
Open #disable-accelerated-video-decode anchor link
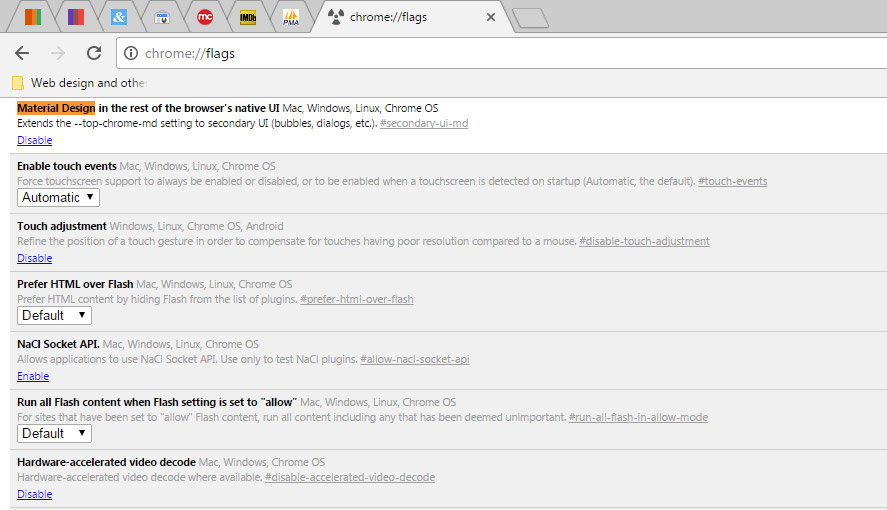350,477
